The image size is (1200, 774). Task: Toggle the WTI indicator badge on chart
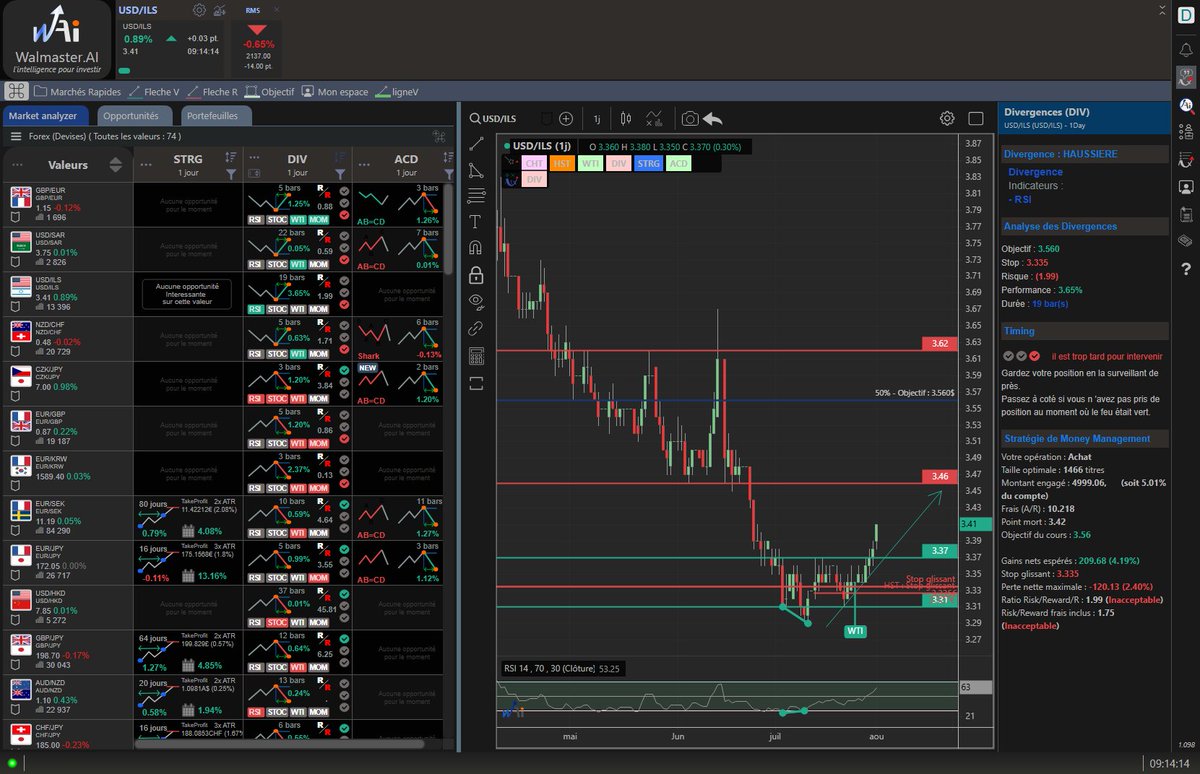coord(591,163)
